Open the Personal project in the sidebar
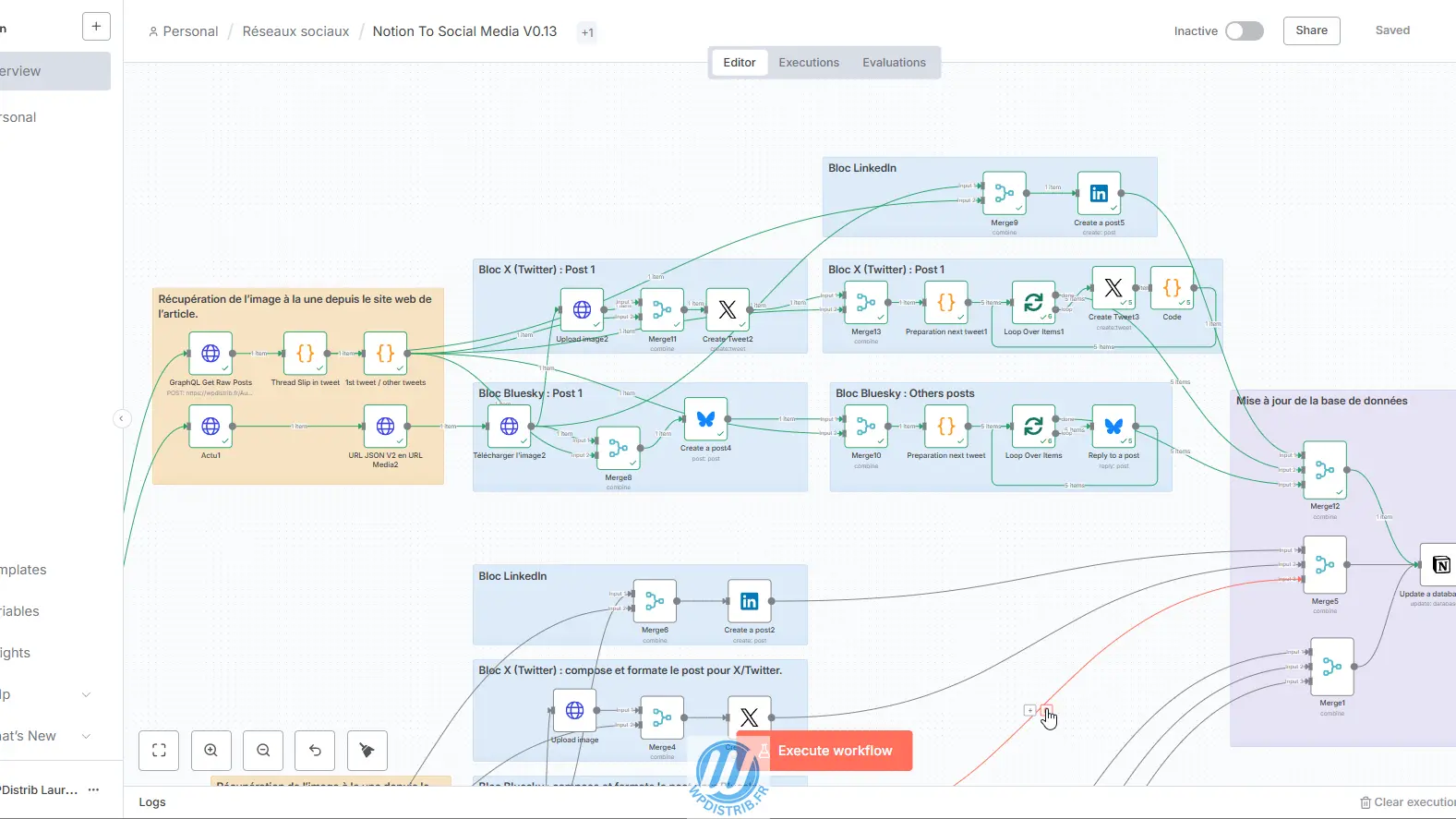This screenshot has height=819, width=1456. tap(55, 117)
